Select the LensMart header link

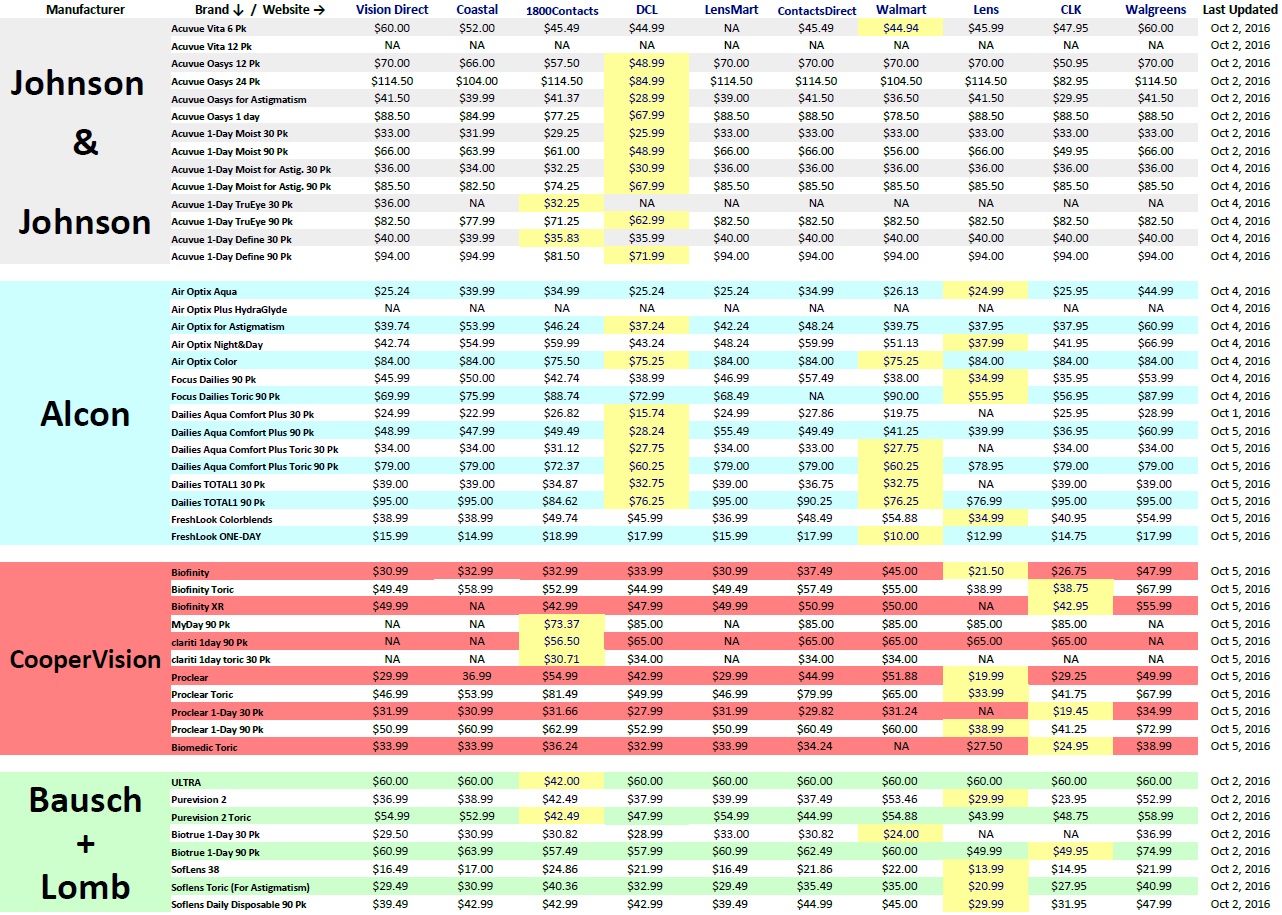click(x=730, y=10)
